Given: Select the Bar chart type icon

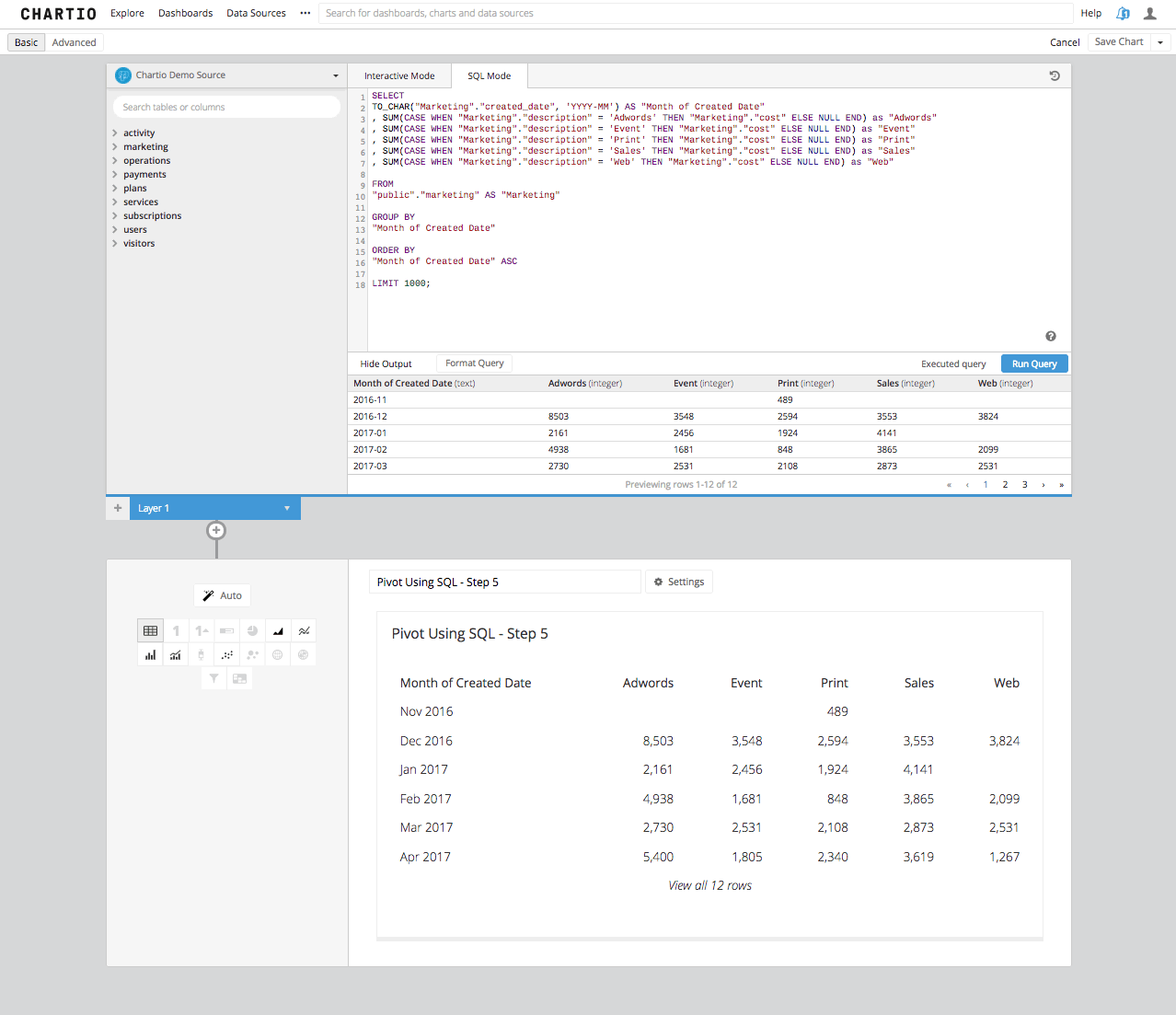Looking at the screenshot, I should coord(150,655).
